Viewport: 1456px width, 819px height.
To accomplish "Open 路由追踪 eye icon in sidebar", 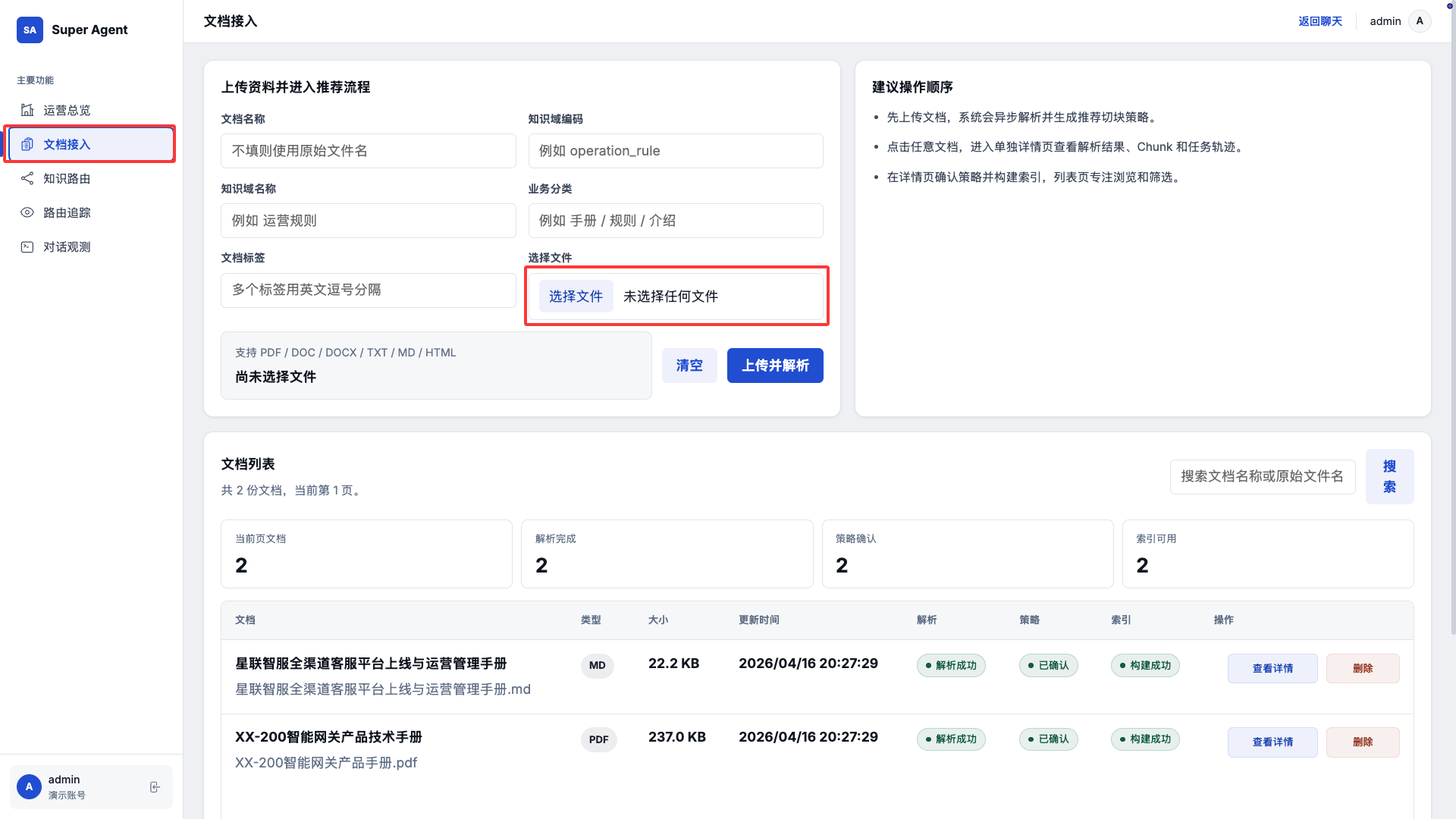I will (x=27, y=212).
